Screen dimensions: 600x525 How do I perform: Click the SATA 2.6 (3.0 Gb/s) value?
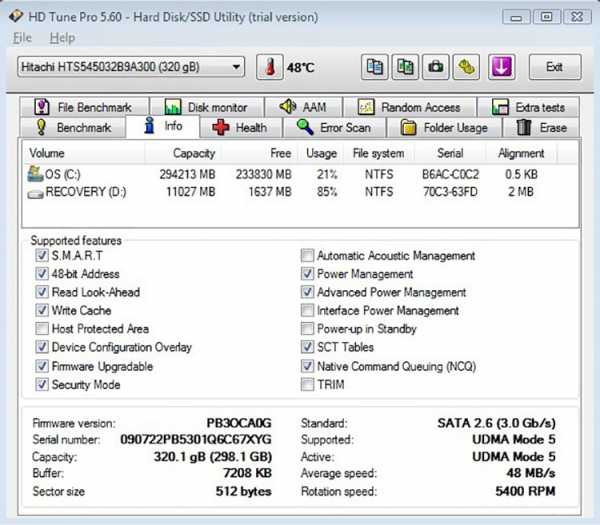pyautogui.click(x=496, y=423)
